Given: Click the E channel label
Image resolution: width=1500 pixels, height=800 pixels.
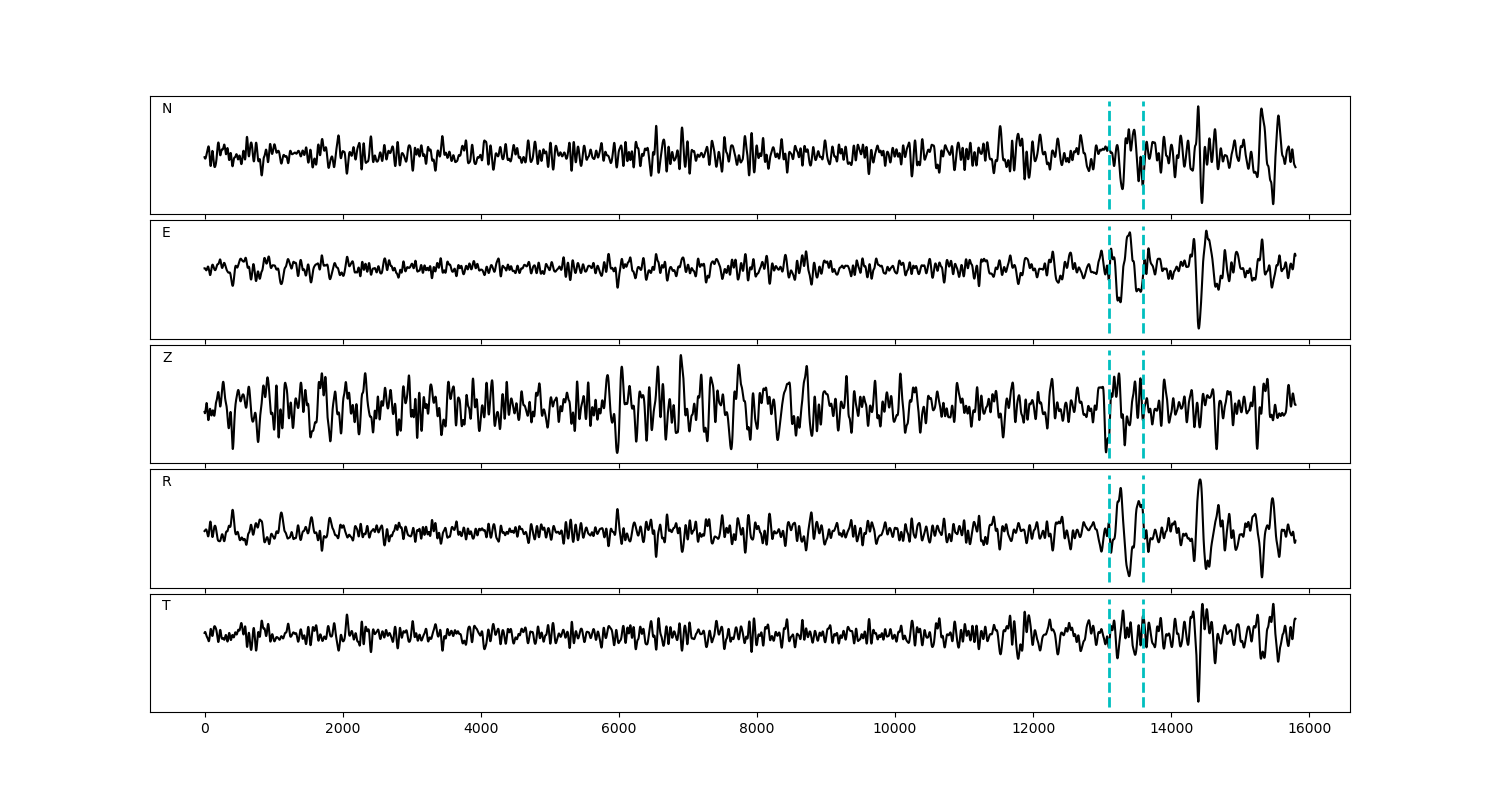Looking at the screenshot, I should pyautogui.click(x=166, y=233).
